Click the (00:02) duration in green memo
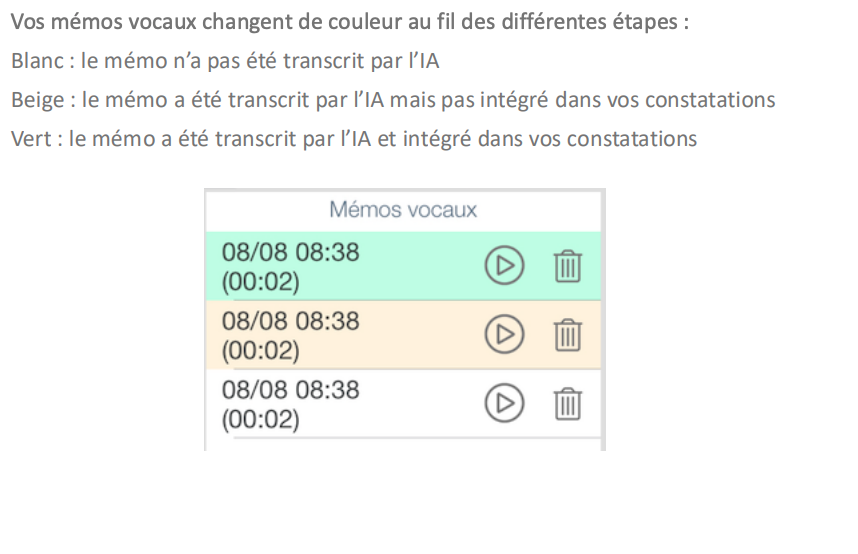The image size is (858, 554). 260,283
